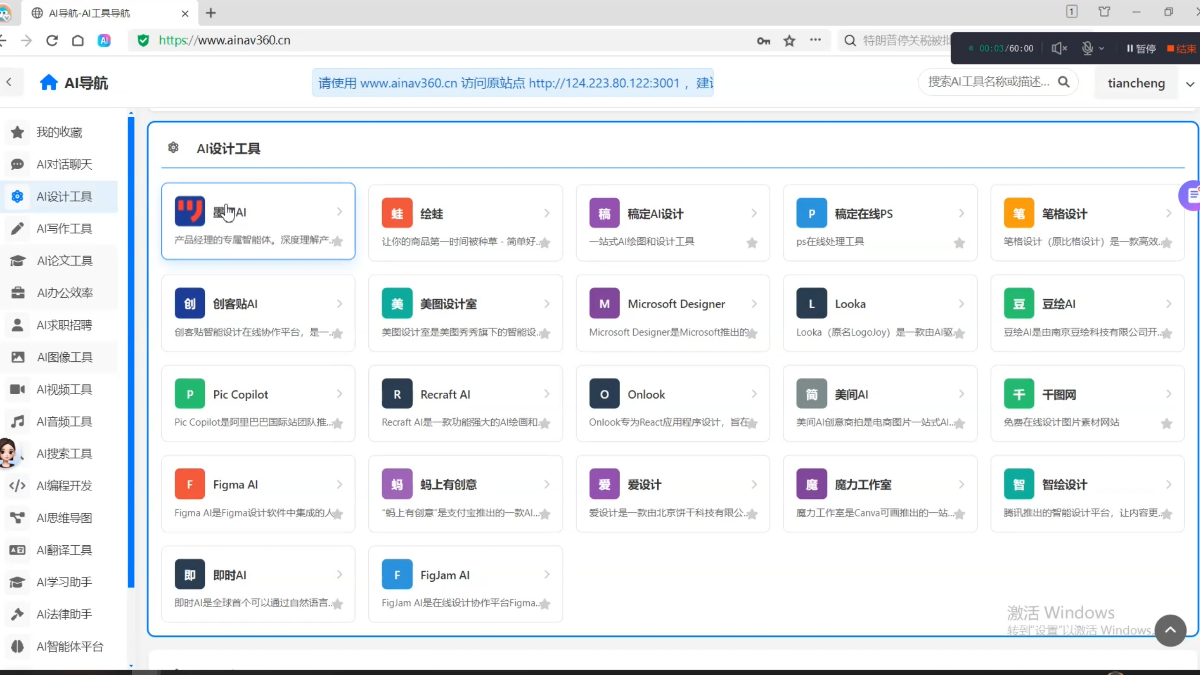Click the AI编程开发 code brackets icon

click(18, 486)
